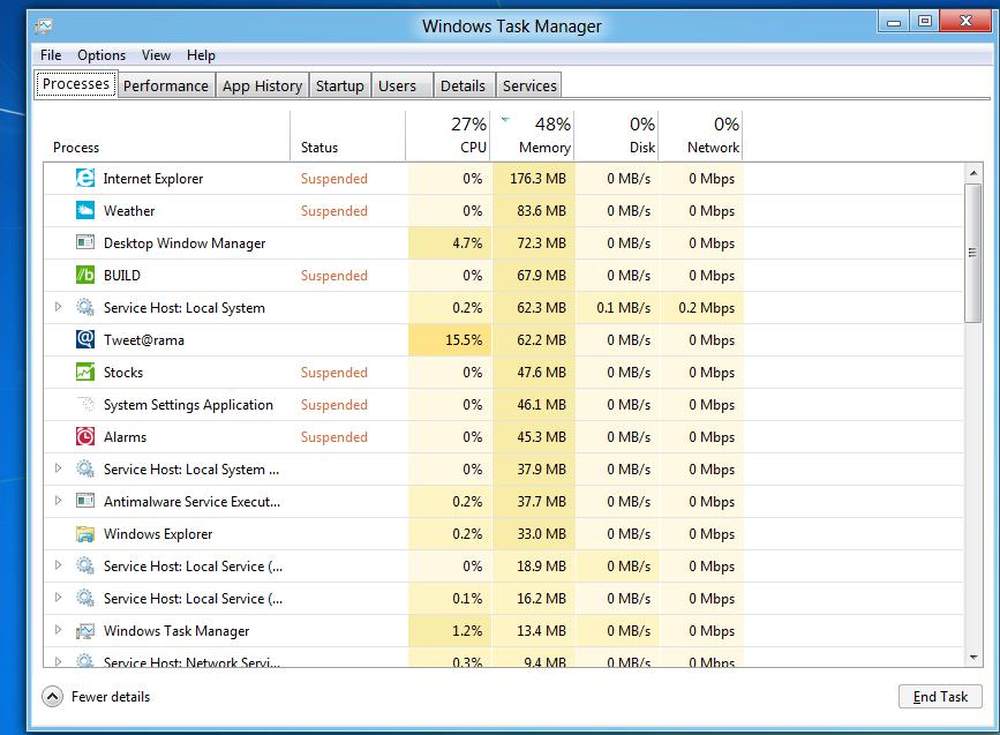1000x735 pixels.
Task: Select the Internet Explorer process name
Action: [153, 179]
